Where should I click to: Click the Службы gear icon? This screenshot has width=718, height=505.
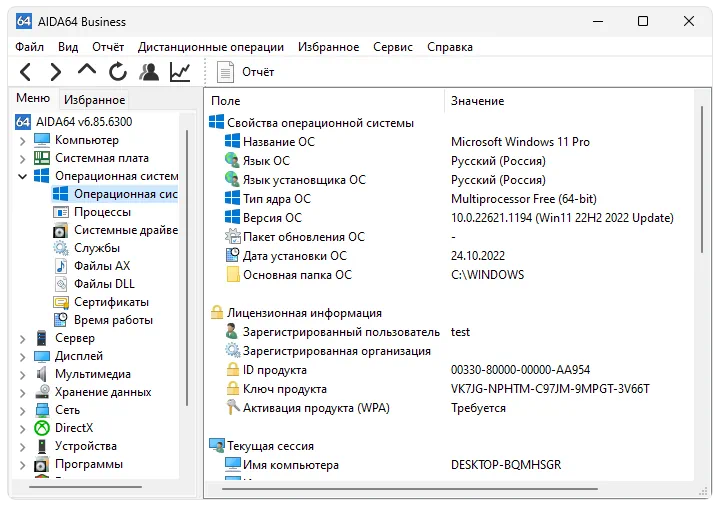point(60,248)
